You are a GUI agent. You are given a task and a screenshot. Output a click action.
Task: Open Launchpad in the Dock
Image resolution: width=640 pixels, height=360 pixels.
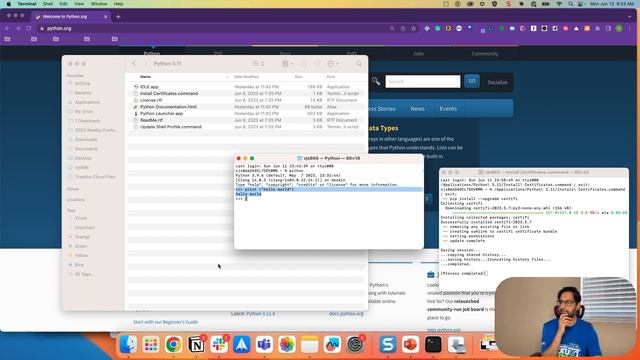tap(151, 344)
